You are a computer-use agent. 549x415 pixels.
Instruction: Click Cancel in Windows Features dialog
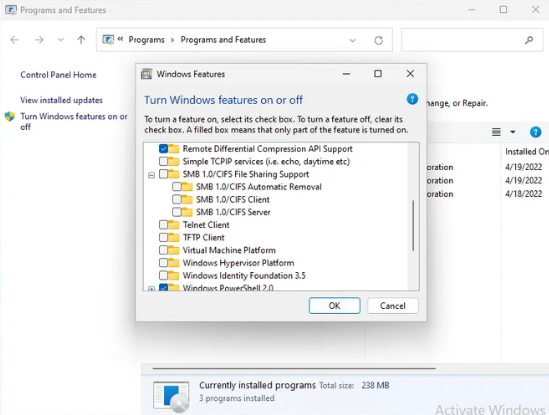[393, 306]
